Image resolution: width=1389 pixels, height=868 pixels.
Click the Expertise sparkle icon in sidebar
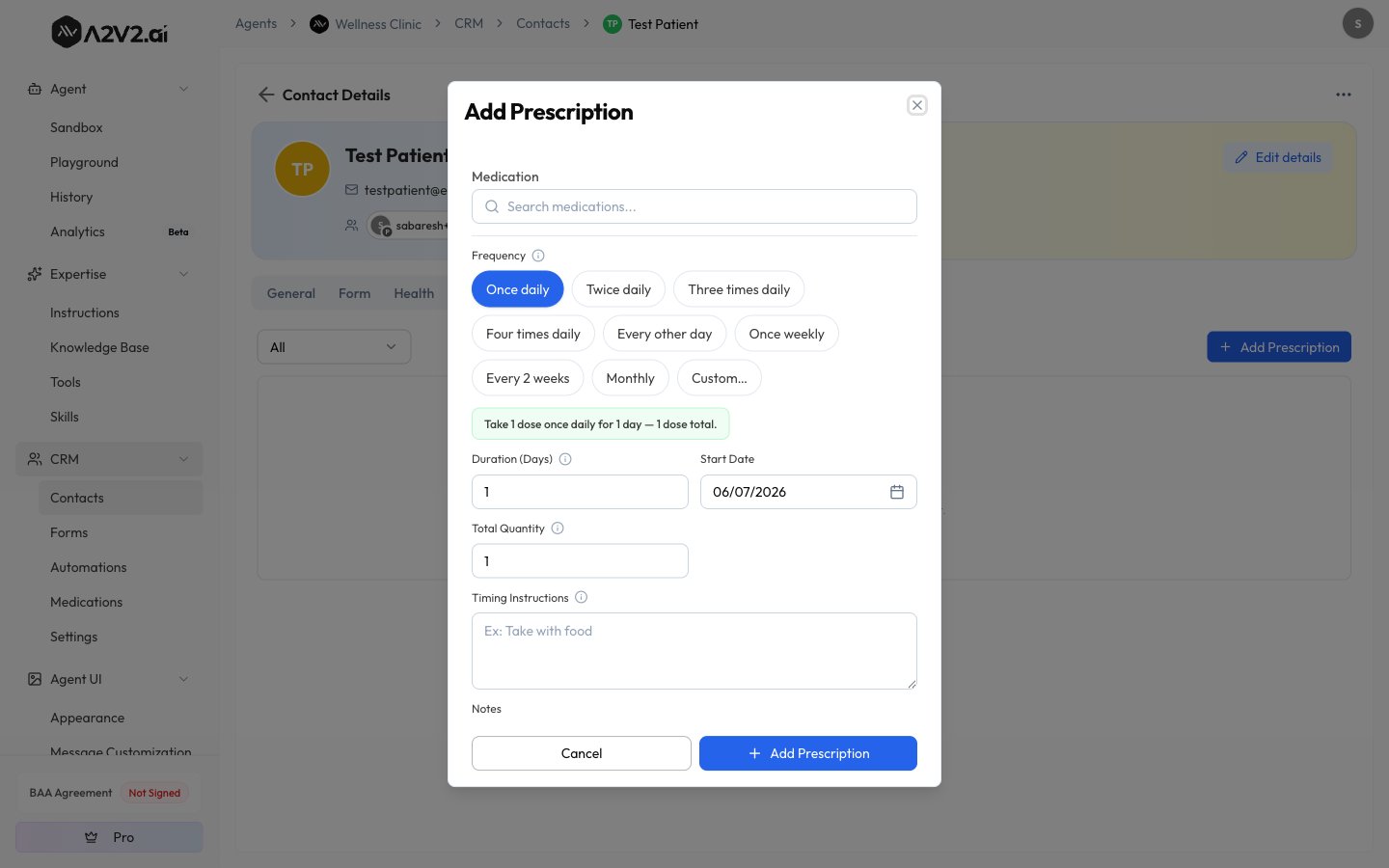[35, 274]
